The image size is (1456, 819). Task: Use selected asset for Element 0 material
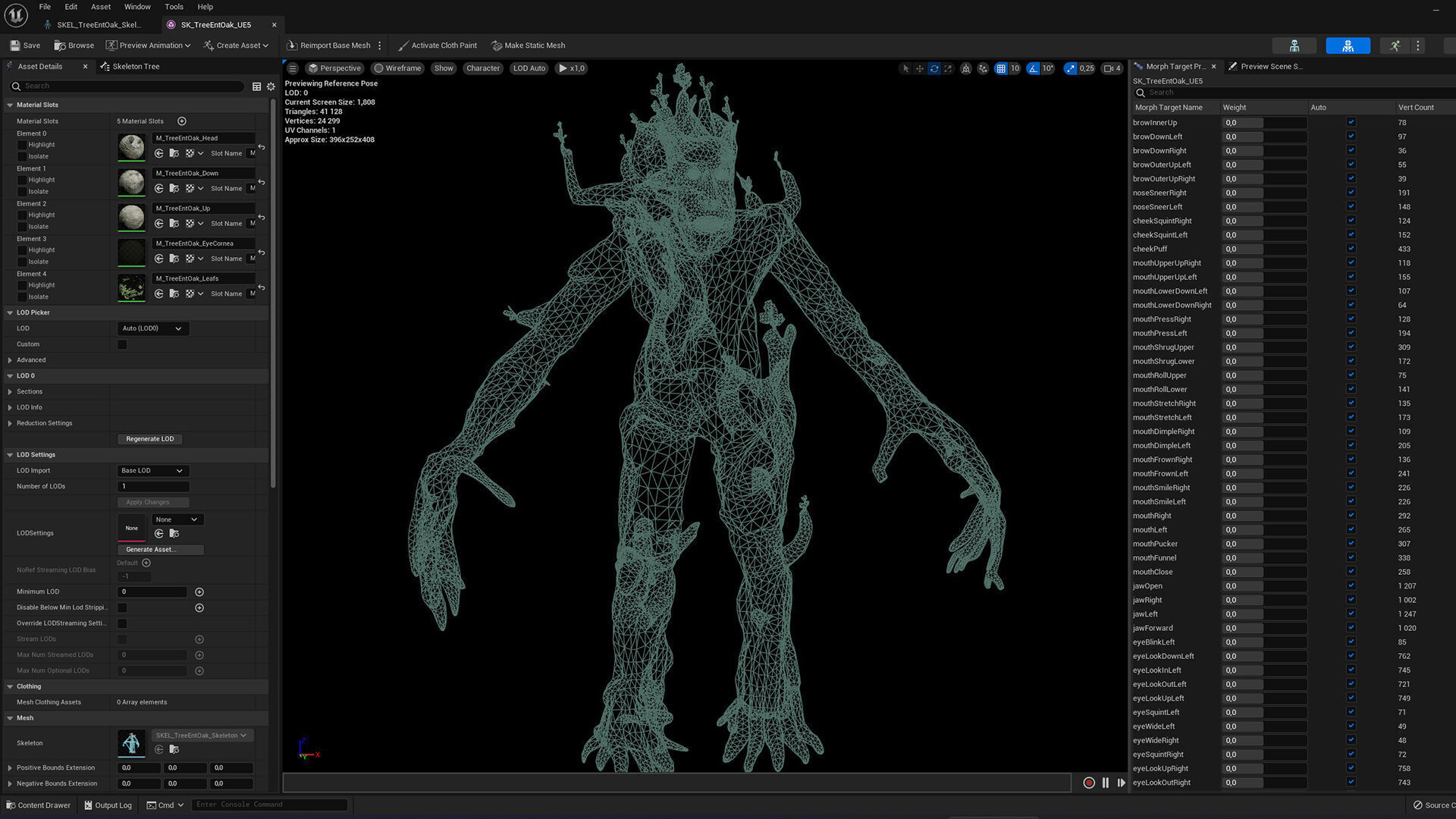click(x=159, y=153)
